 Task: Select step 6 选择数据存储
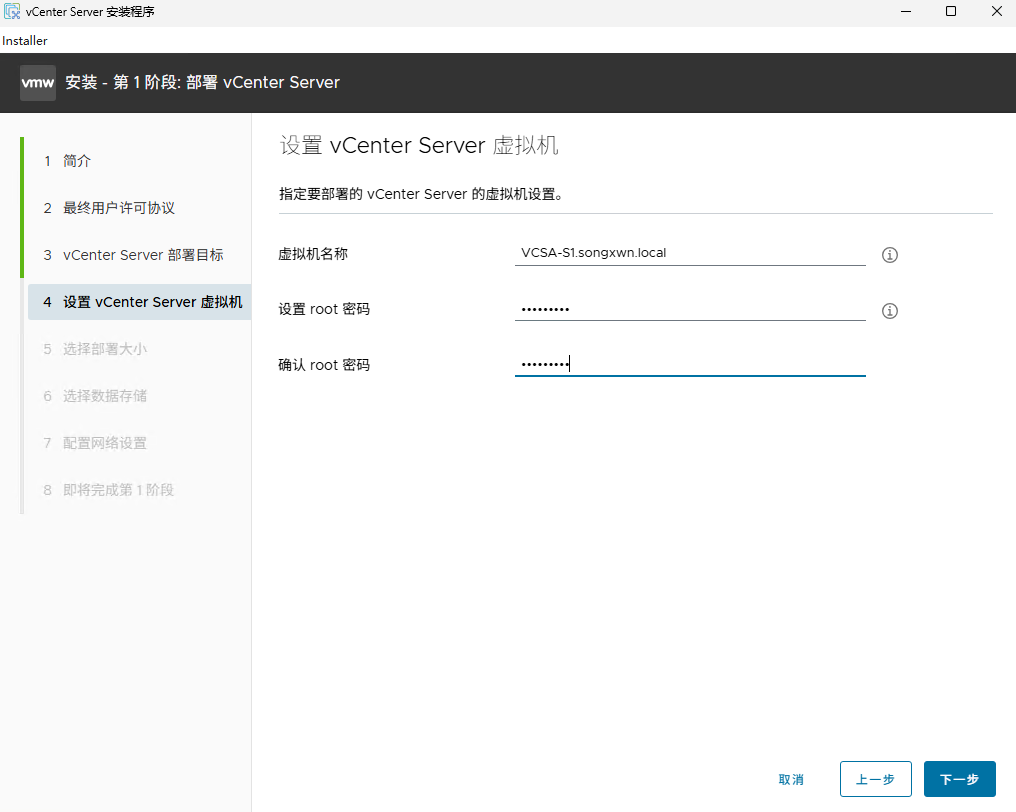[103, 395]
